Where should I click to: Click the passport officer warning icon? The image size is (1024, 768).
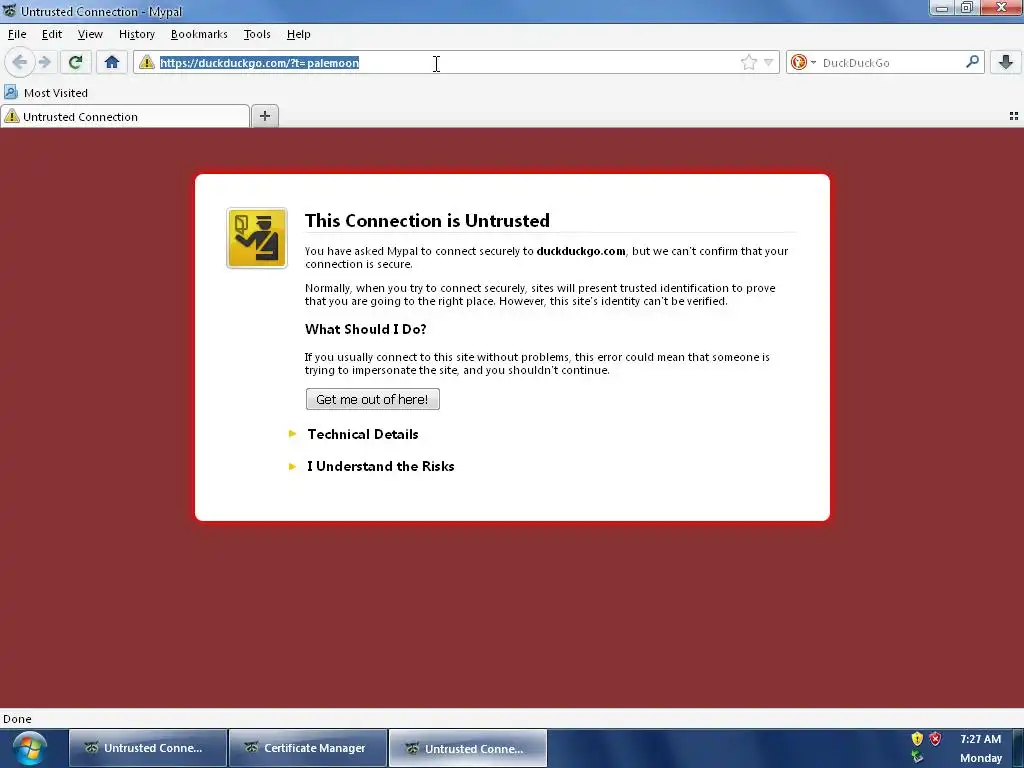point(257,238)
